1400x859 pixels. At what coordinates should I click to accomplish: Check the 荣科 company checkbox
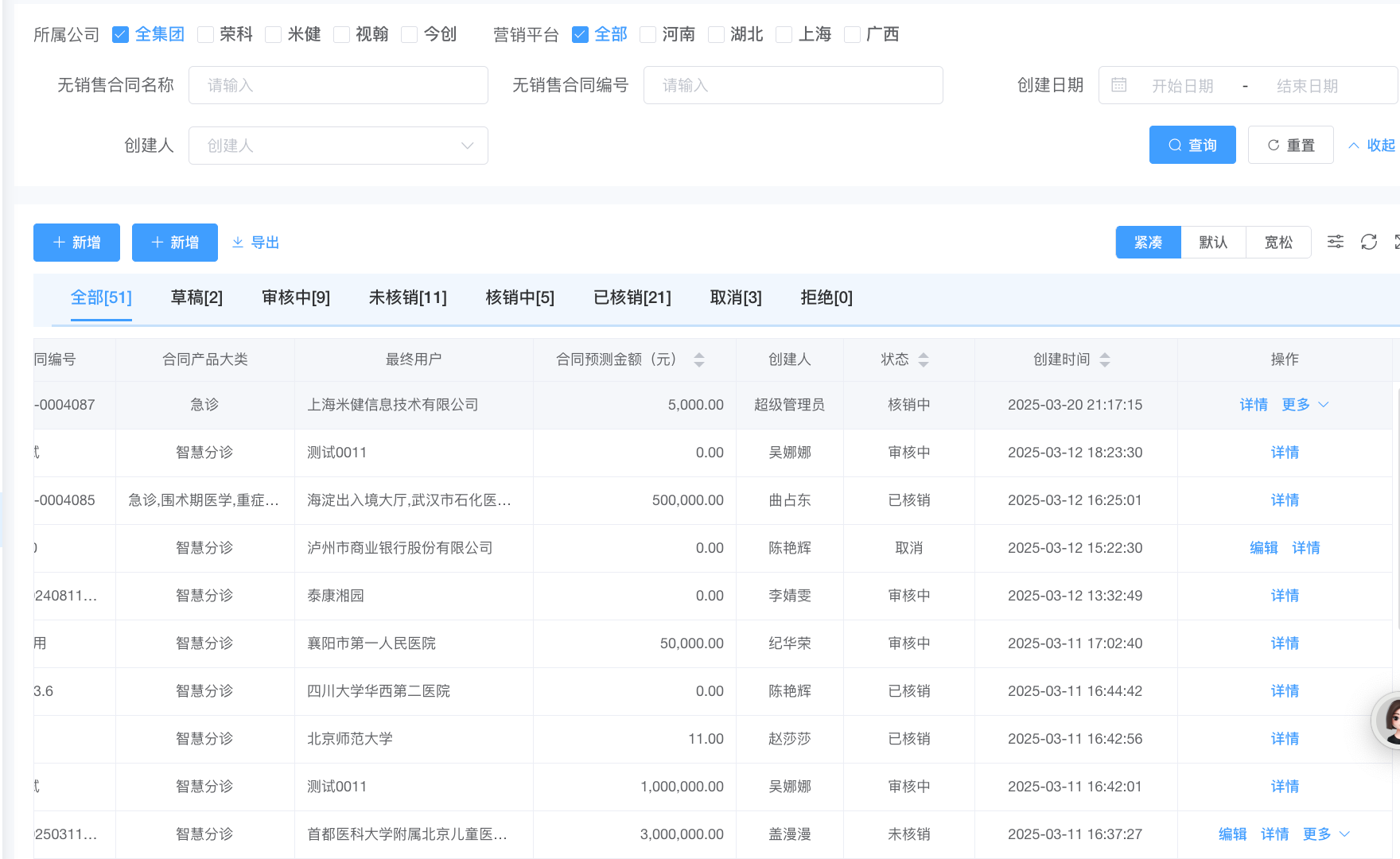click(206, 34)
